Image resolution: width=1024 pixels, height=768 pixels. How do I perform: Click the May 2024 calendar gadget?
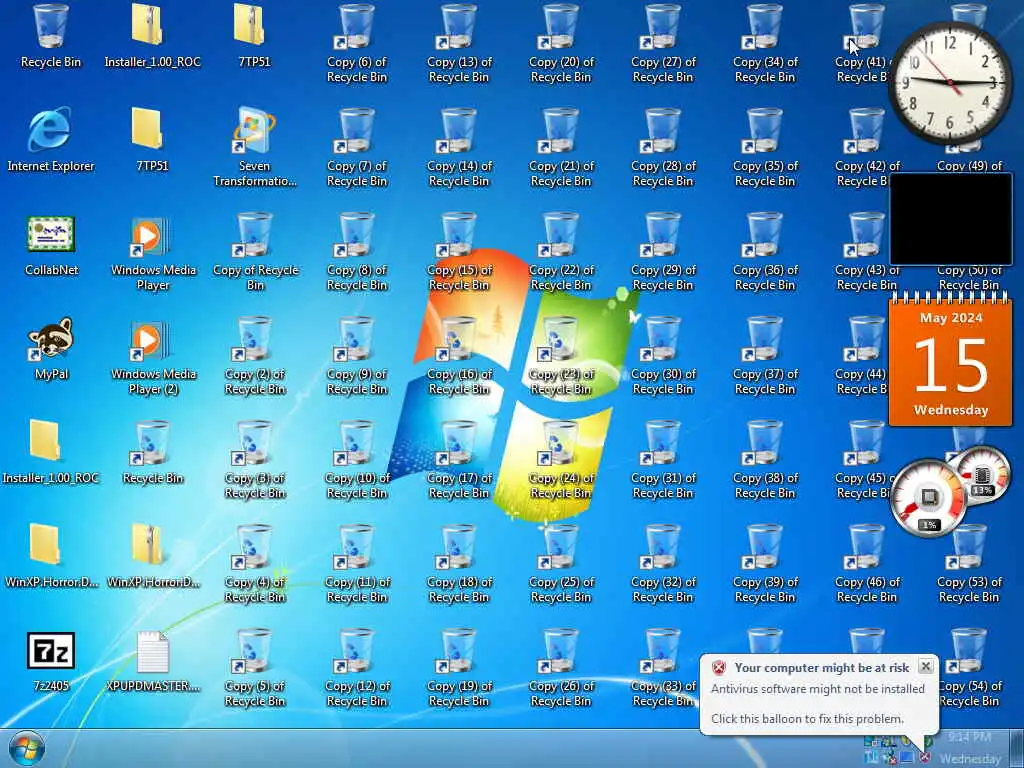click(950, 360)
